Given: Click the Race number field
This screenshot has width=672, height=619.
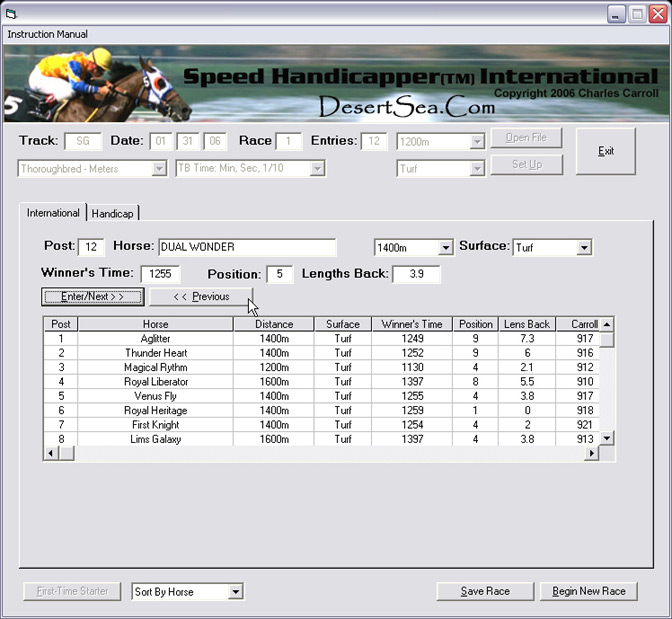Looking at the screenshot, I should [288, 141].
